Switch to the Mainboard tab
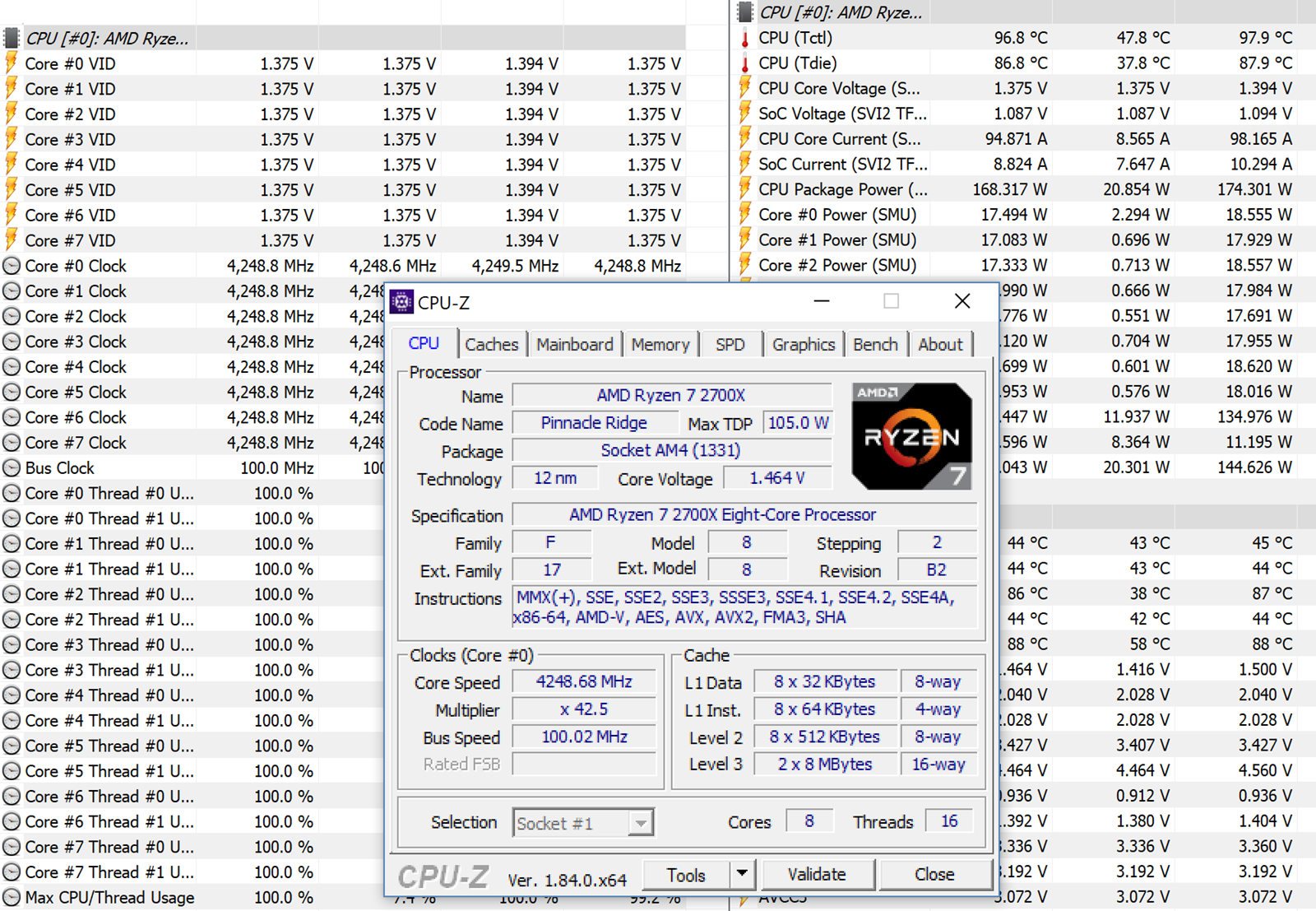The image size is (1316, 911). click(x=575, y=345)
